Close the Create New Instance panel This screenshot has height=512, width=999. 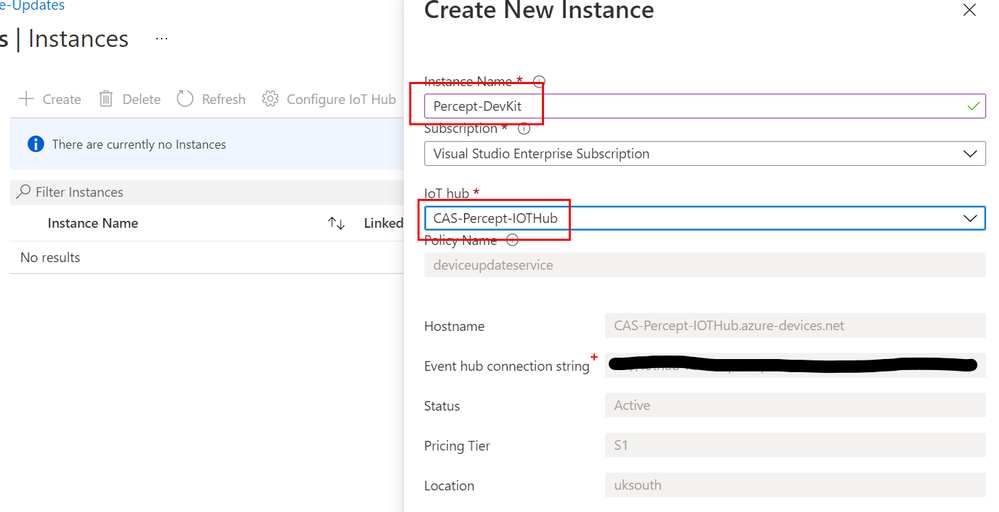click(x=969, y=10)
